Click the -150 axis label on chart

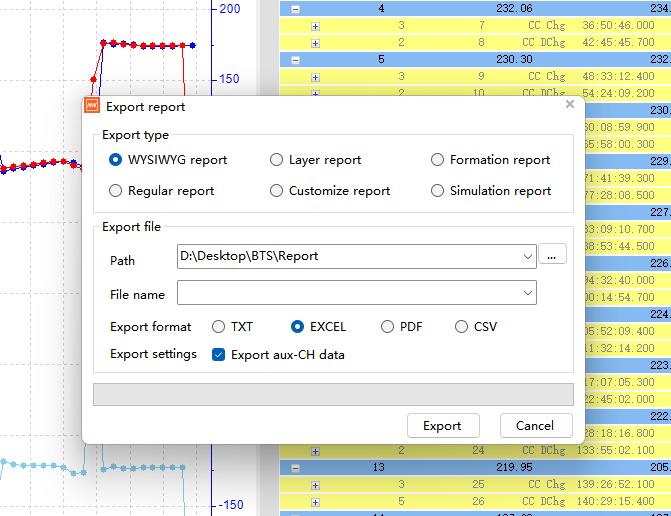231,505
